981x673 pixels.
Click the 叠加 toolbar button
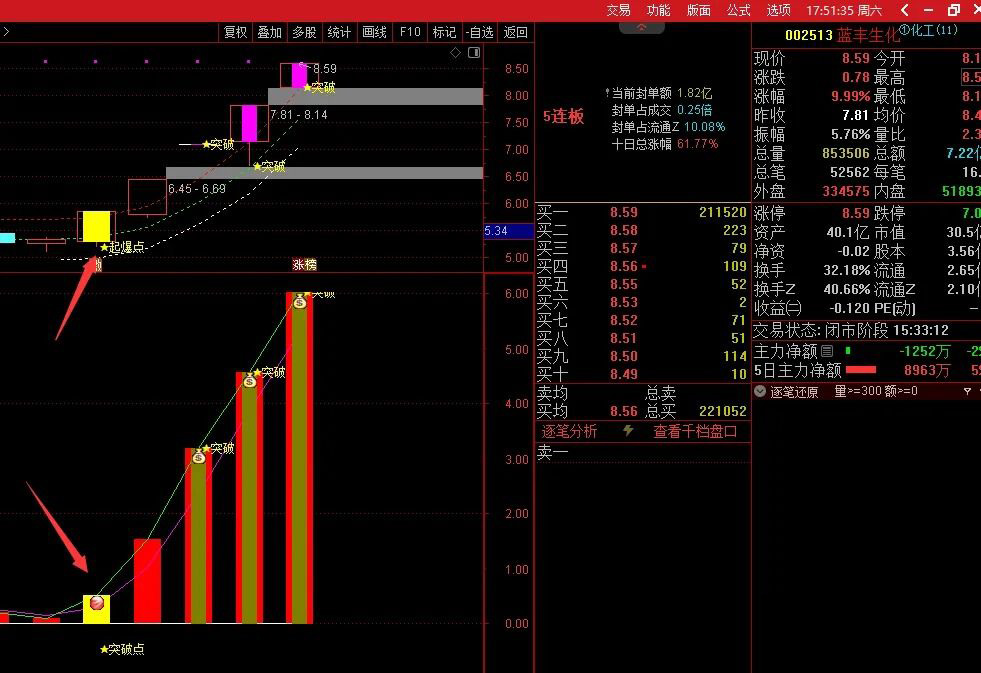(270, 32)
